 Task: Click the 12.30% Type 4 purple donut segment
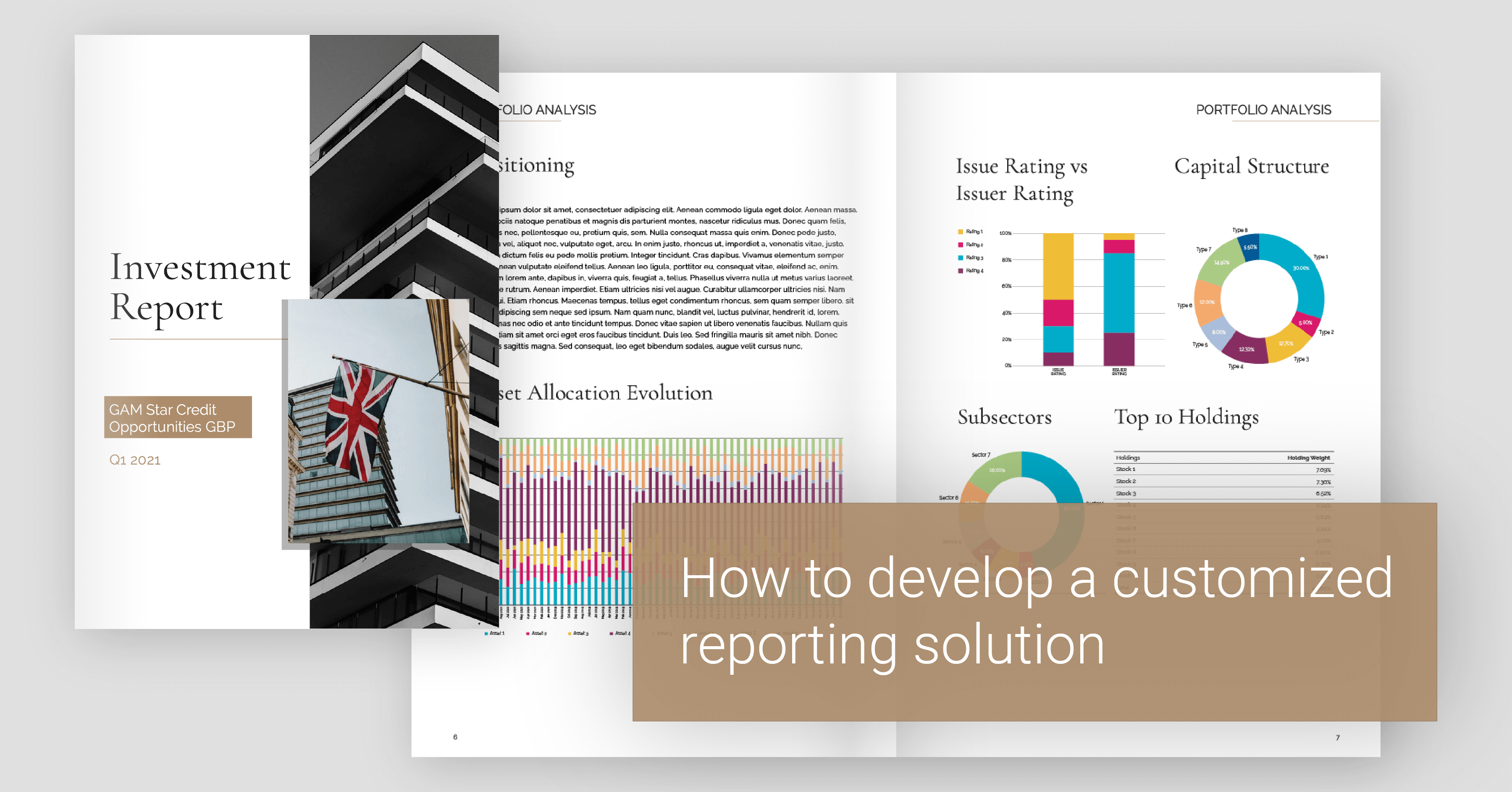pos(1246,348)
